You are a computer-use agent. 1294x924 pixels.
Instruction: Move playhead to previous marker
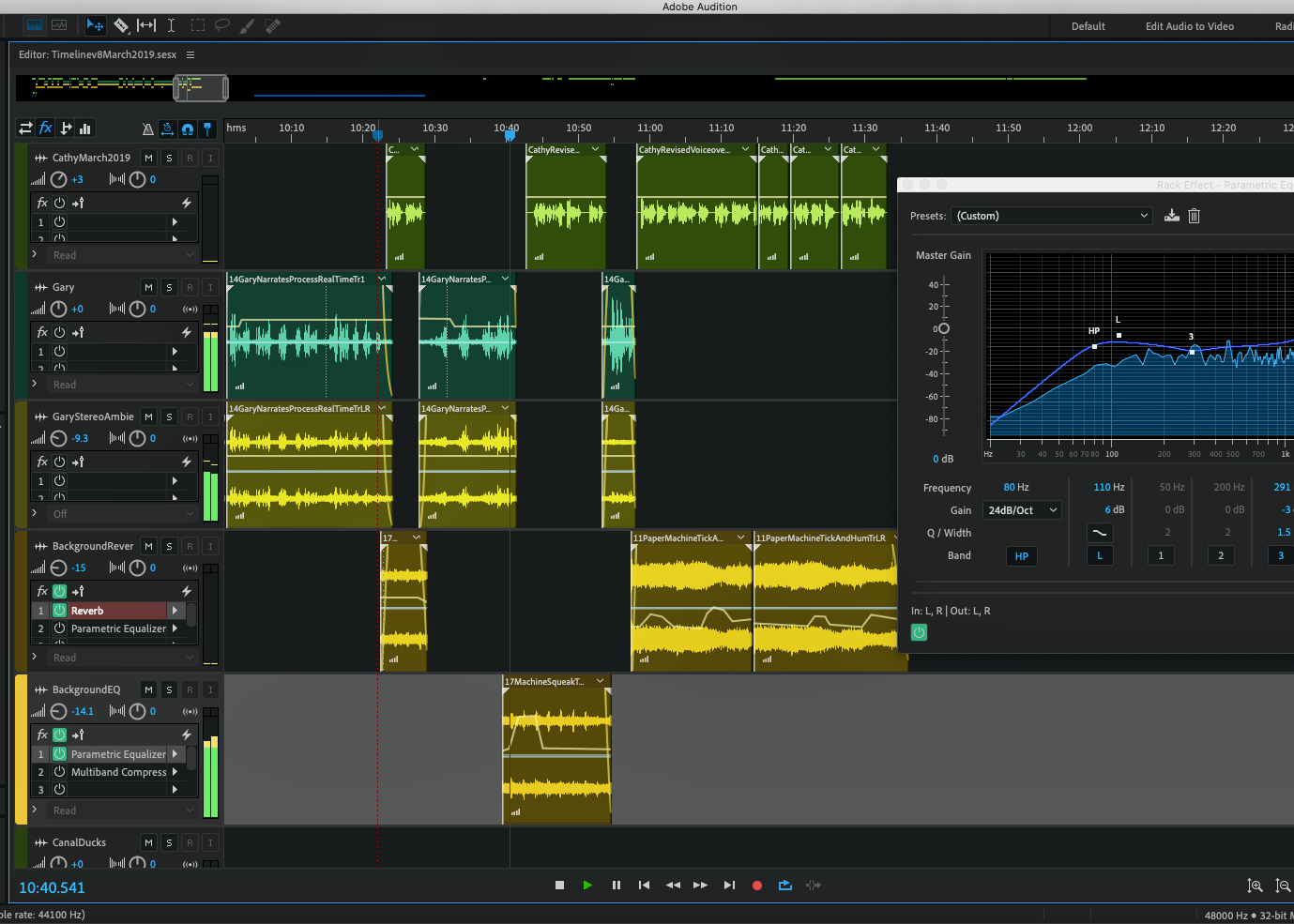(644, 885)
